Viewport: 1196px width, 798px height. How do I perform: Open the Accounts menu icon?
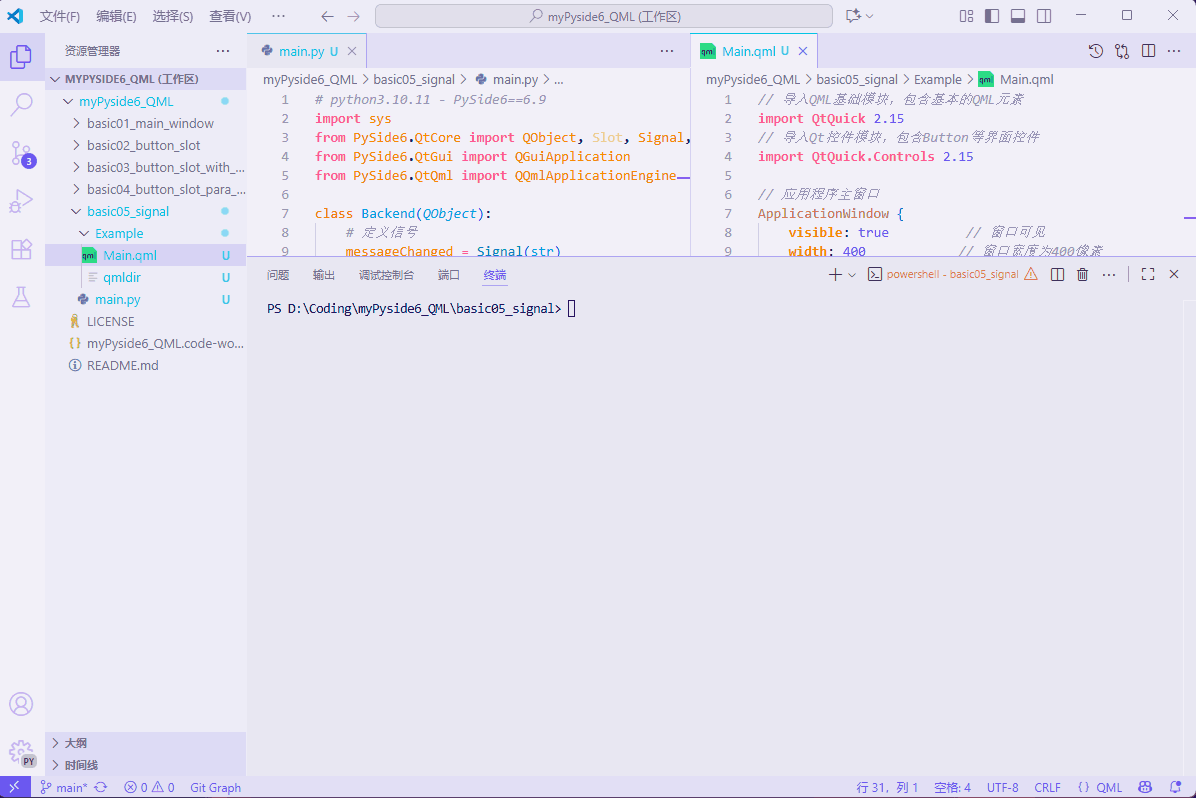click(21, 703)
